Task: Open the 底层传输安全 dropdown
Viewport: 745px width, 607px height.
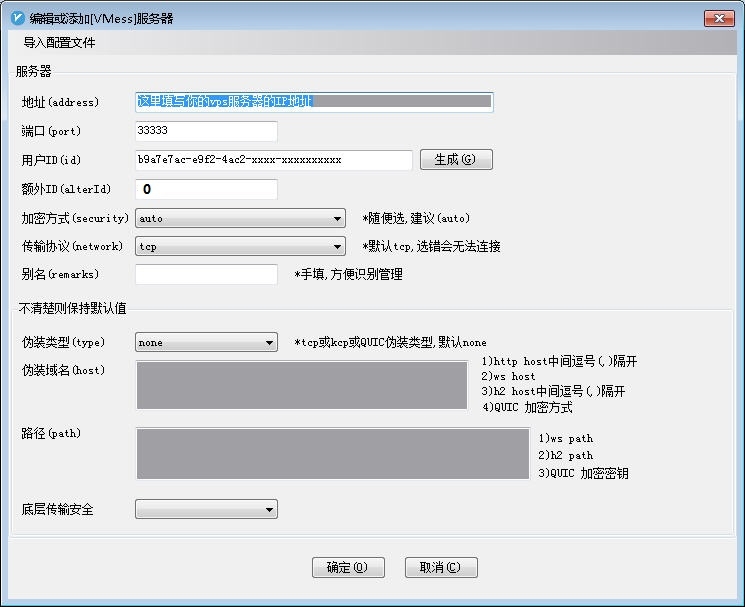Action: [206, 510]
